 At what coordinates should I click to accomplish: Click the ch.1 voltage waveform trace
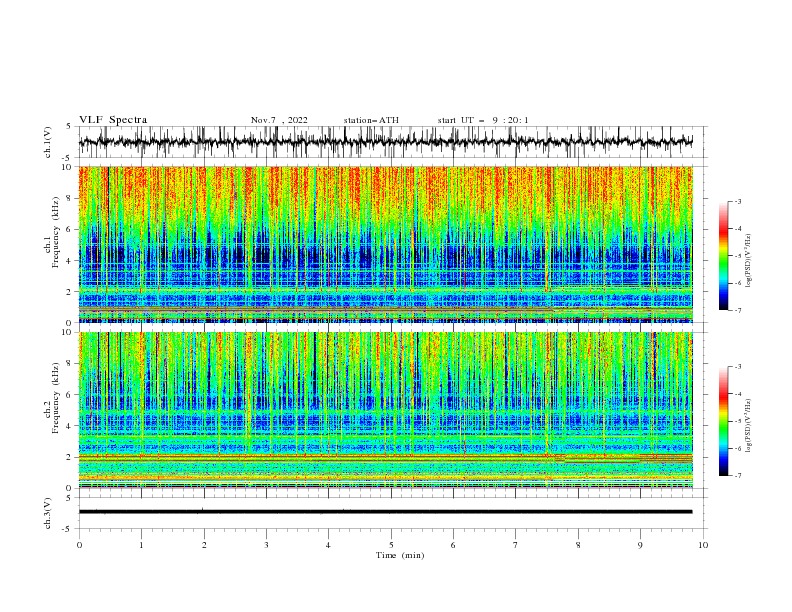click(x=385, y=142)
